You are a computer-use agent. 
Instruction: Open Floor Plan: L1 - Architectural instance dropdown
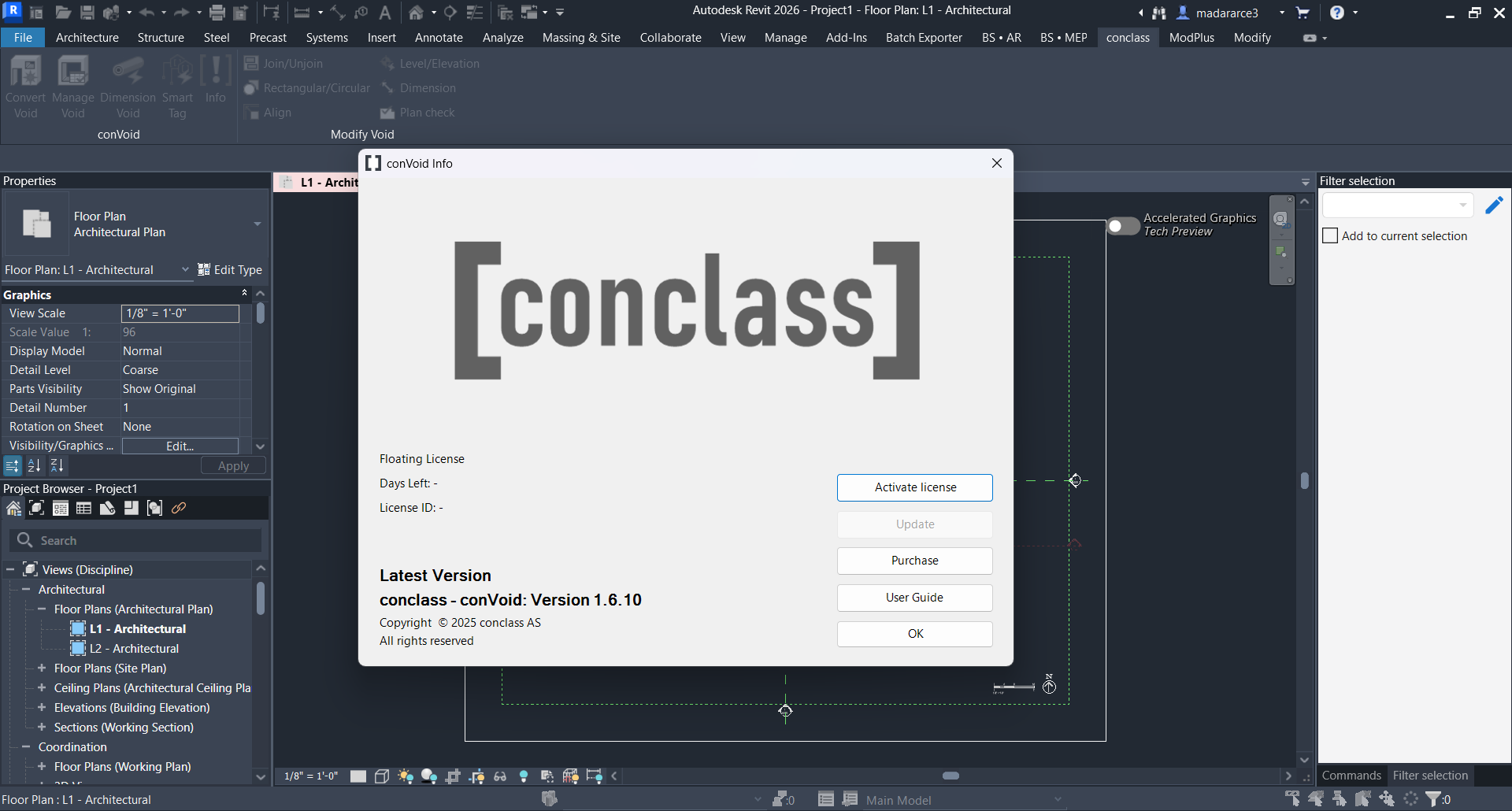pyautogui.click(x=185, y=270)
